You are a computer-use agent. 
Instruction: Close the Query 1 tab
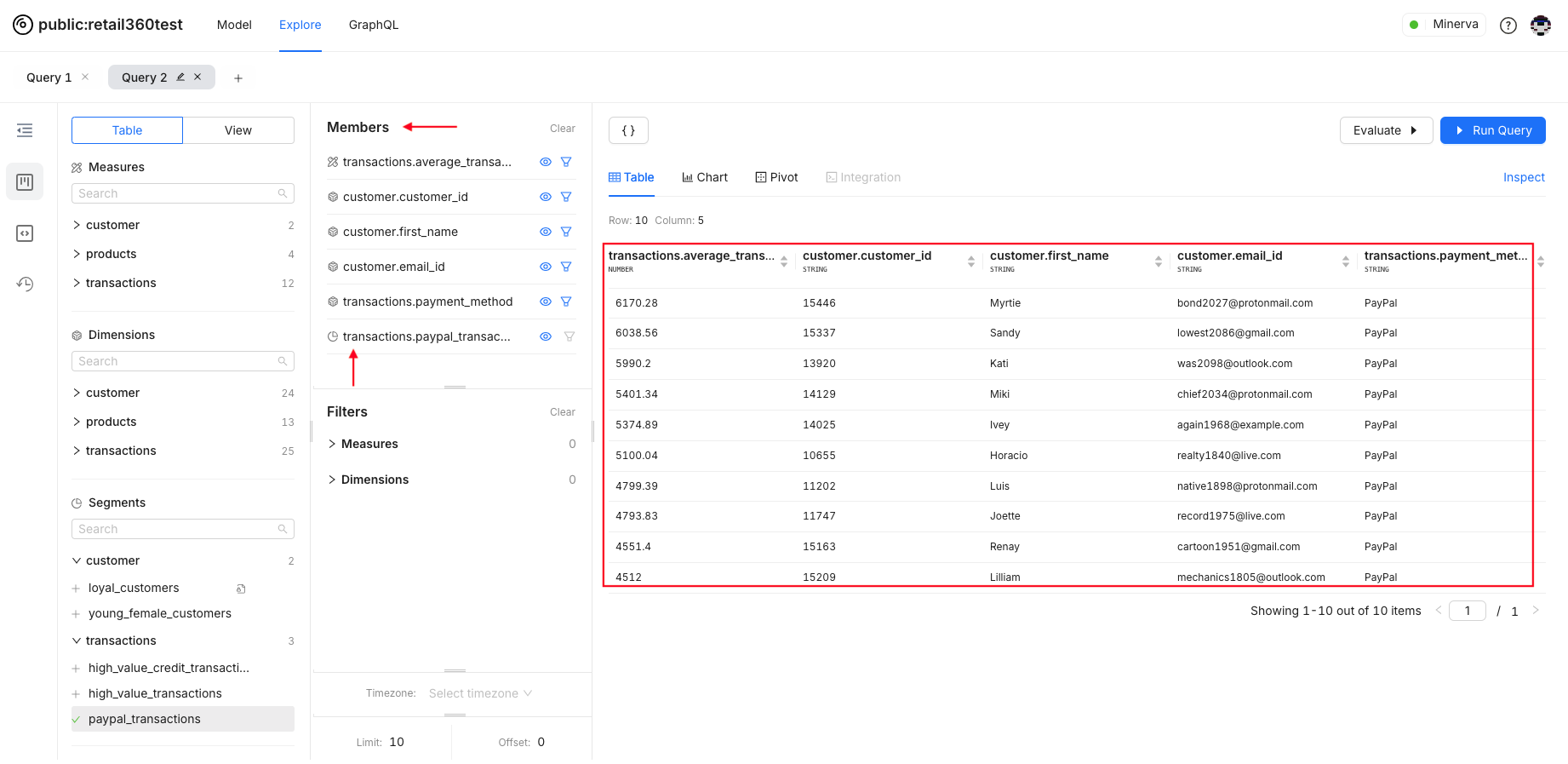point(85,77)
